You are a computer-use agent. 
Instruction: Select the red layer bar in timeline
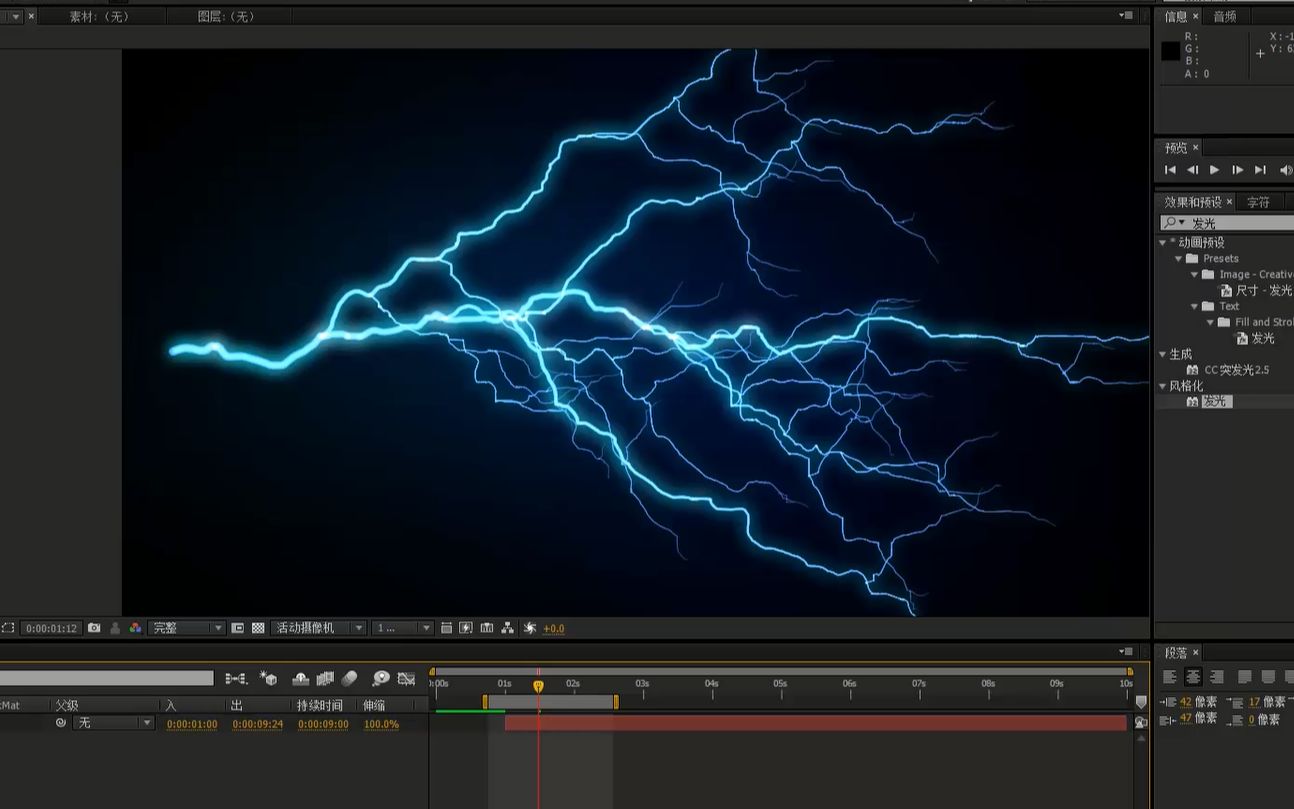[x=816, y=723]
